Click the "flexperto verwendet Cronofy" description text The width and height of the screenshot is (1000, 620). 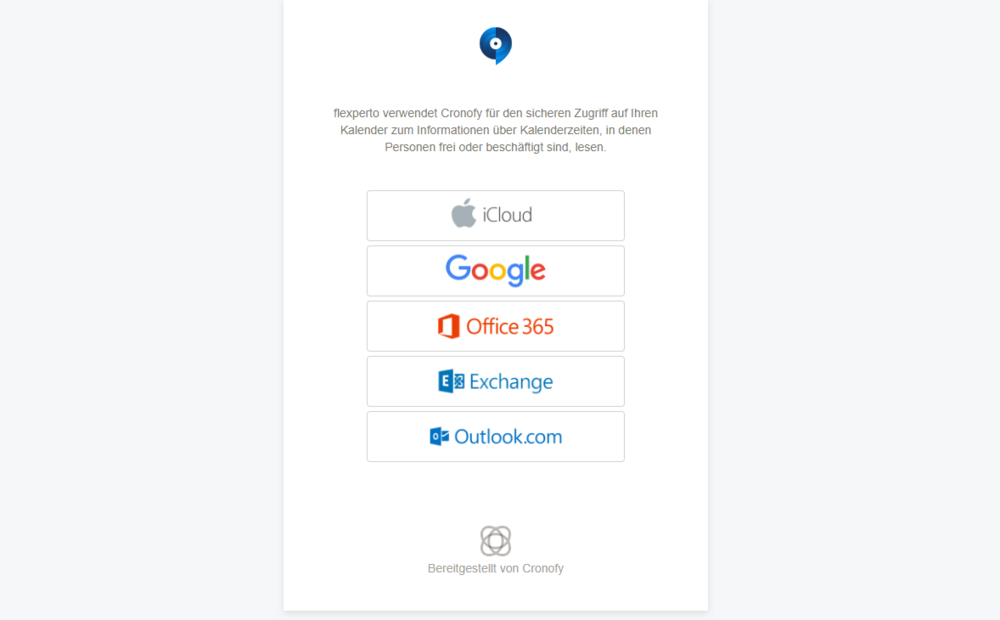click(496, 130)
